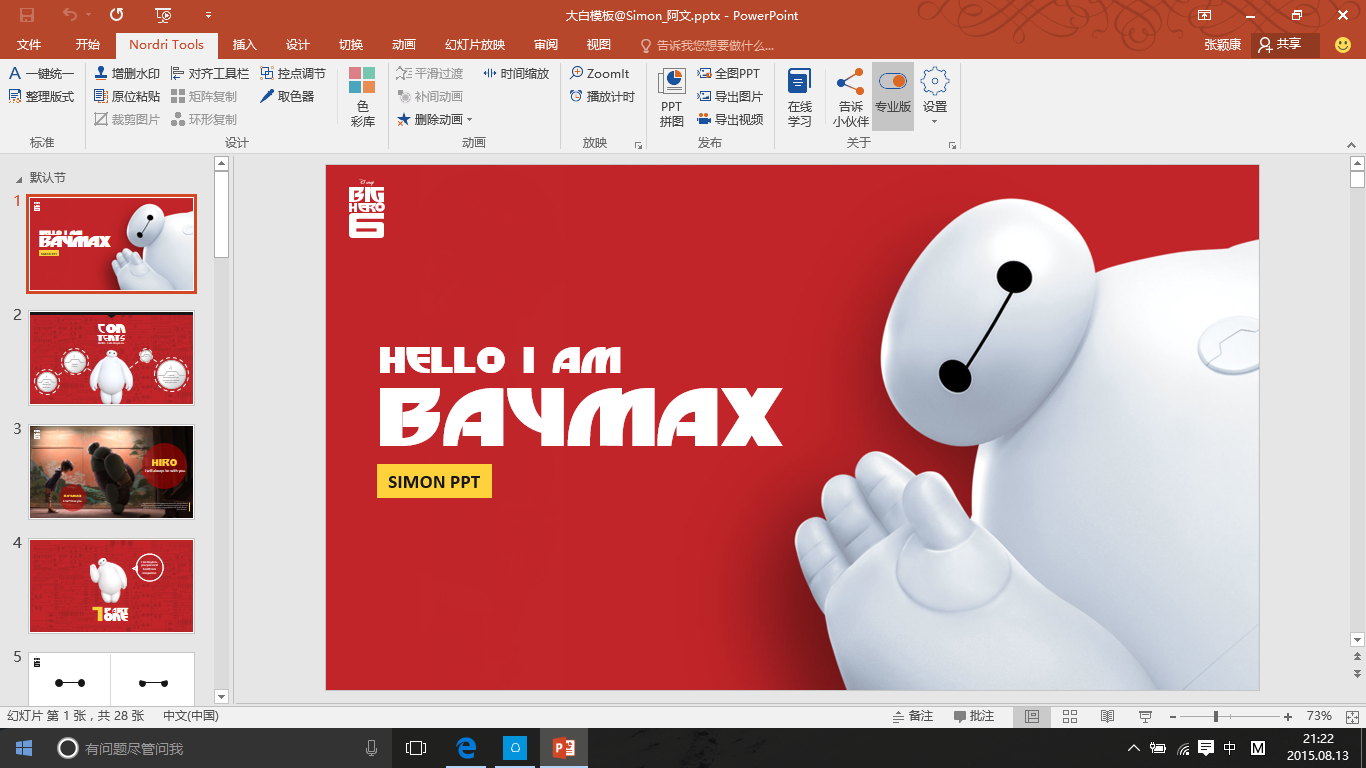This screenshot has height=768, width=1366.
Task: Click the 一键统一 tool icon
Action: [x=15, y=73]
